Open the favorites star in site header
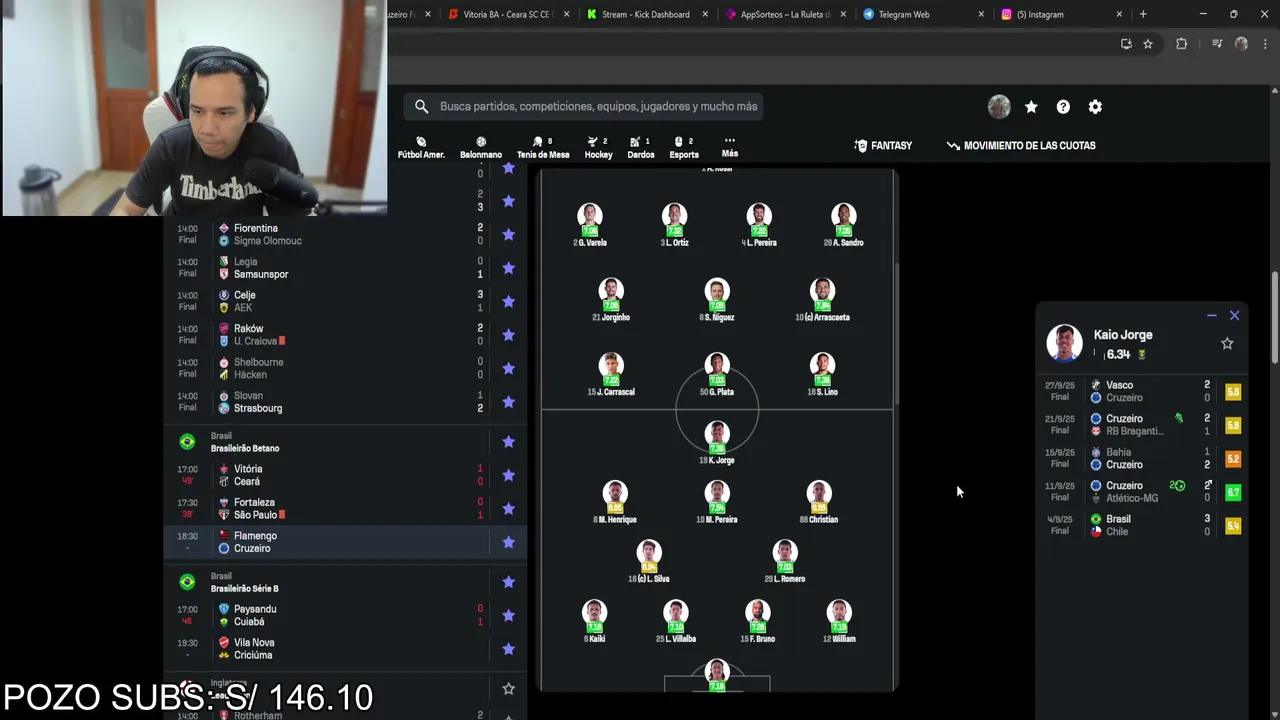The width and height of the screenshot is (1280, 720). pyautogui.click(x=1031, y=107)
